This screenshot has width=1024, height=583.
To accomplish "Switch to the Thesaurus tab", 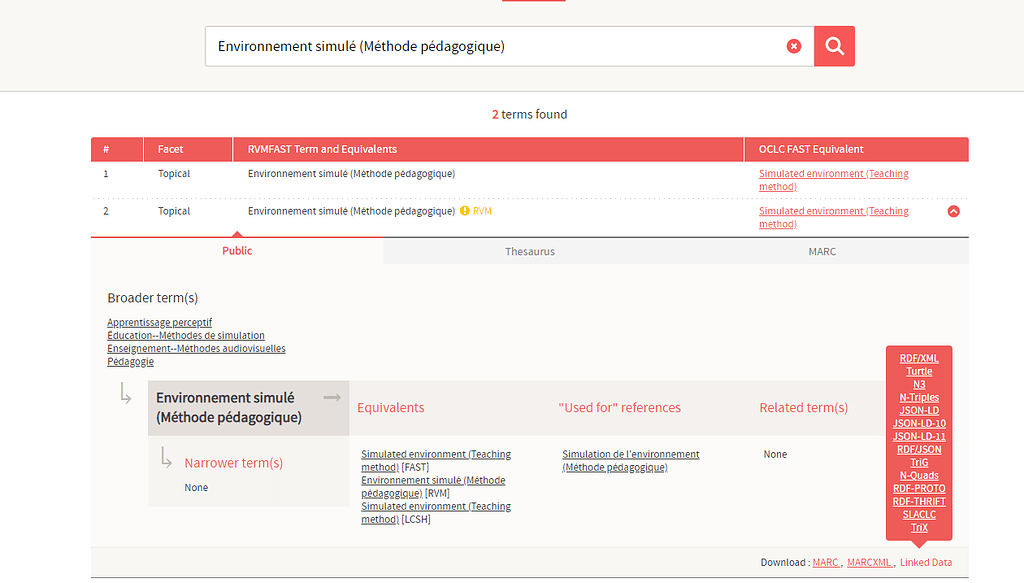I will (529, 251).
